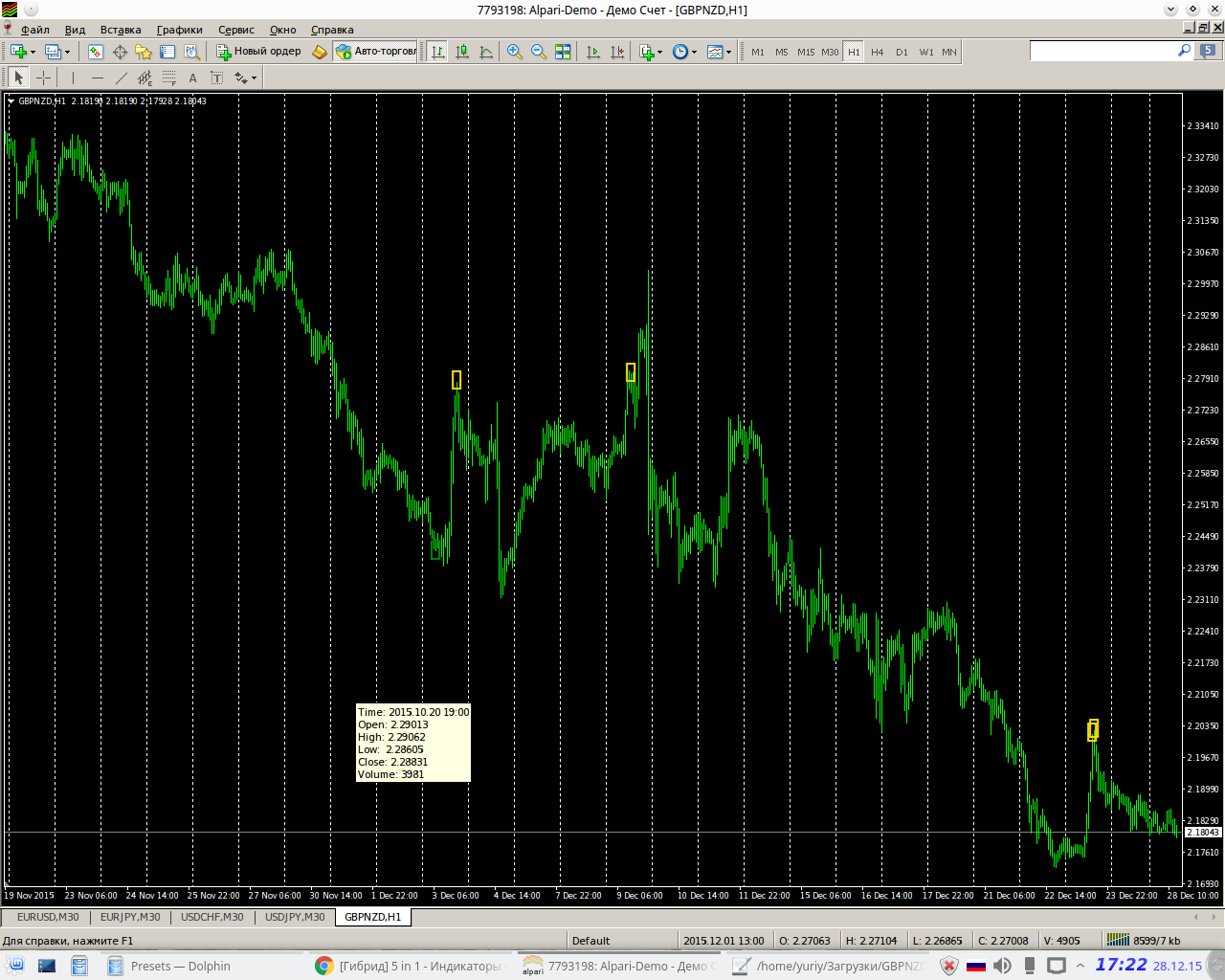Switch to USDCHF,M30 chart tab

[x=212, y=917]
